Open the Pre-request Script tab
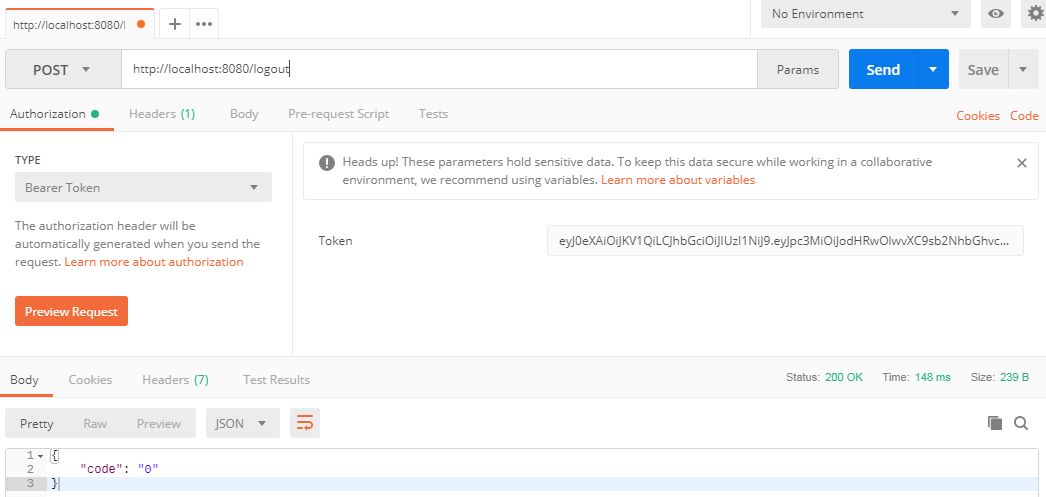1046x497 pixels. (x=338, y=114)
